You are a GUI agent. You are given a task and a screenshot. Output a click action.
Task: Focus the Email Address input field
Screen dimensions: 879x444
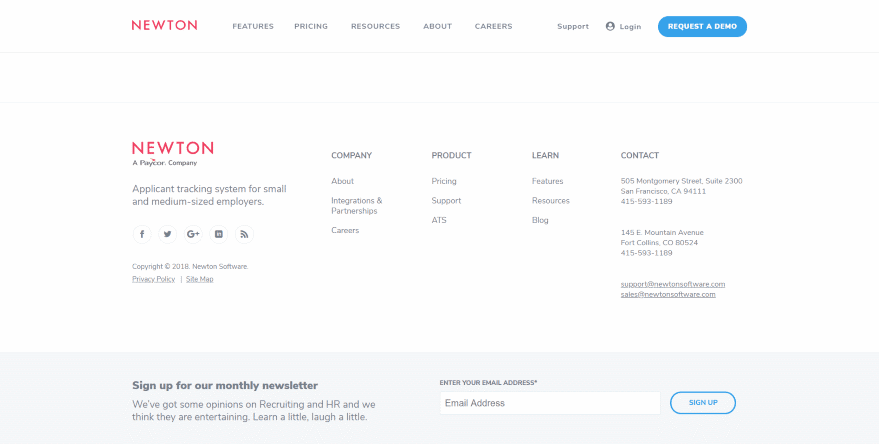[x=550, y=403]
